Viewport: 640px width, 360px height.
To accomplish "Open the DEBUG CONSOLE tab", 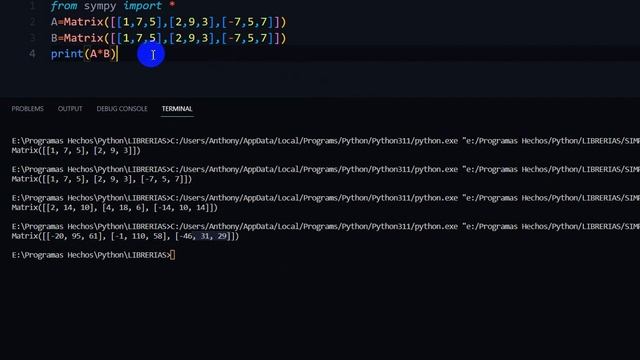I will [x=122, y=109].
